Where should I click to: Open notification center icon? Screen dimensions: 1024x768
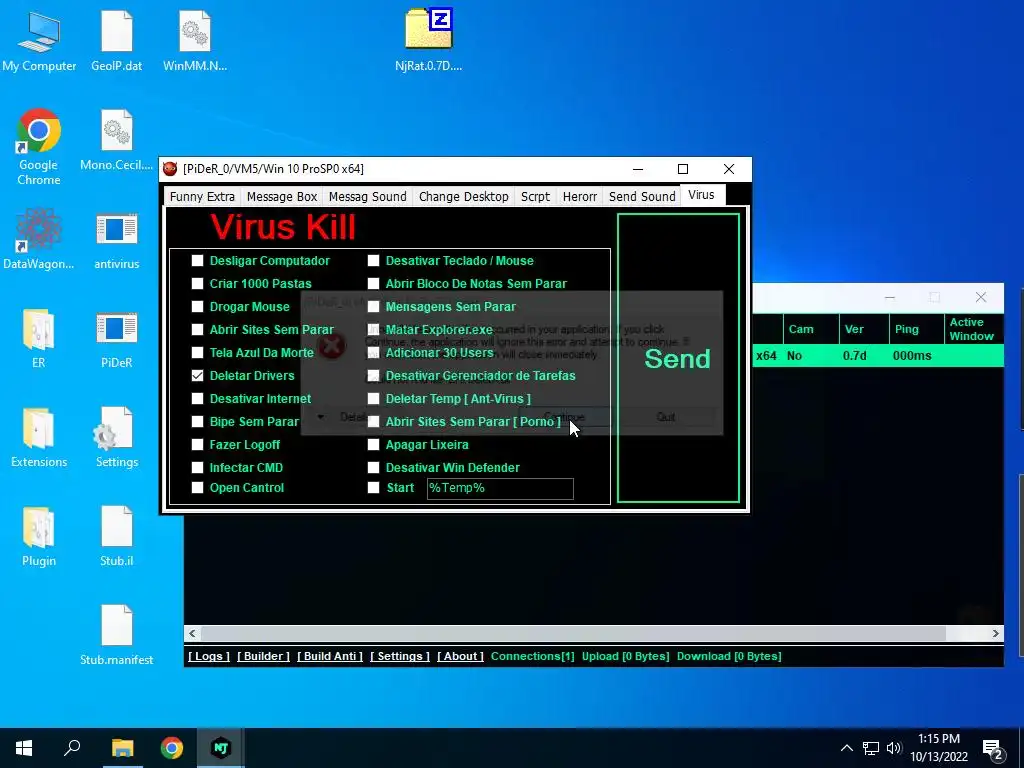993,748
